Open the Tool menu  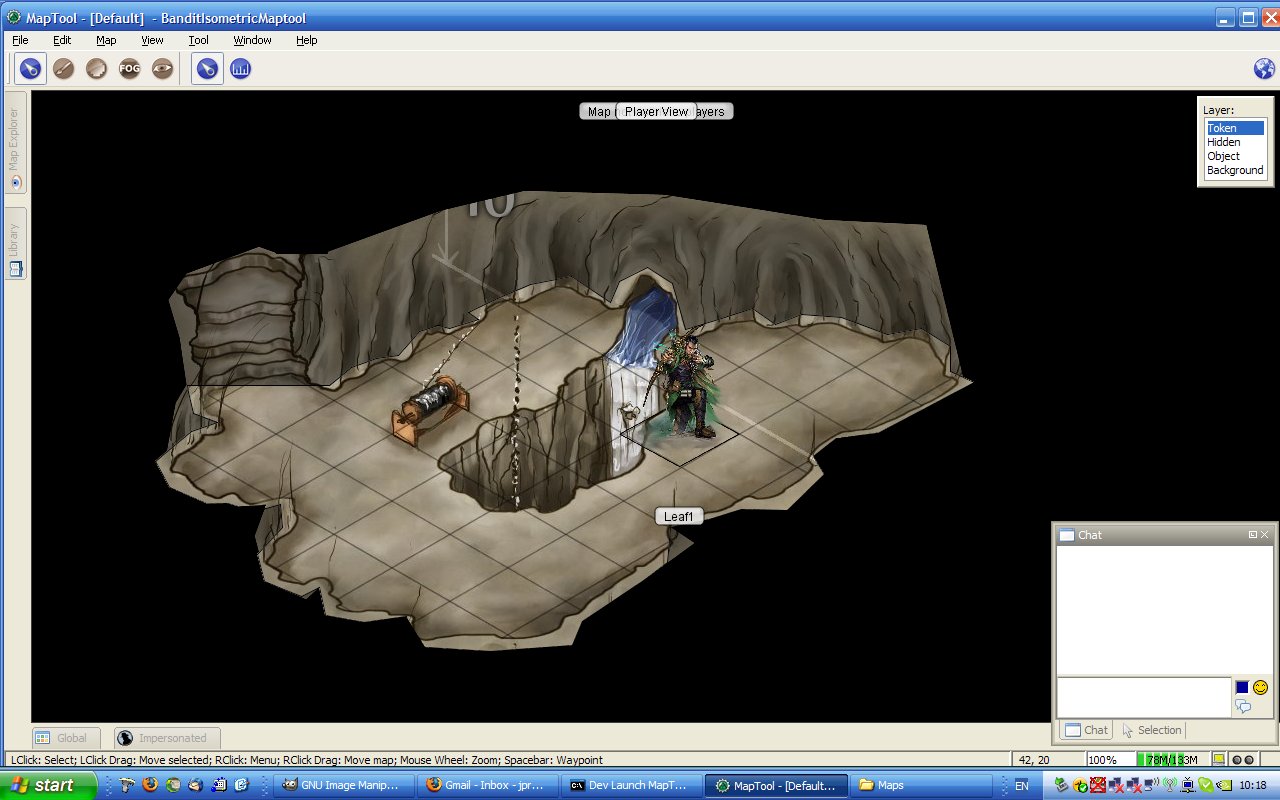[x=198, y=40]
